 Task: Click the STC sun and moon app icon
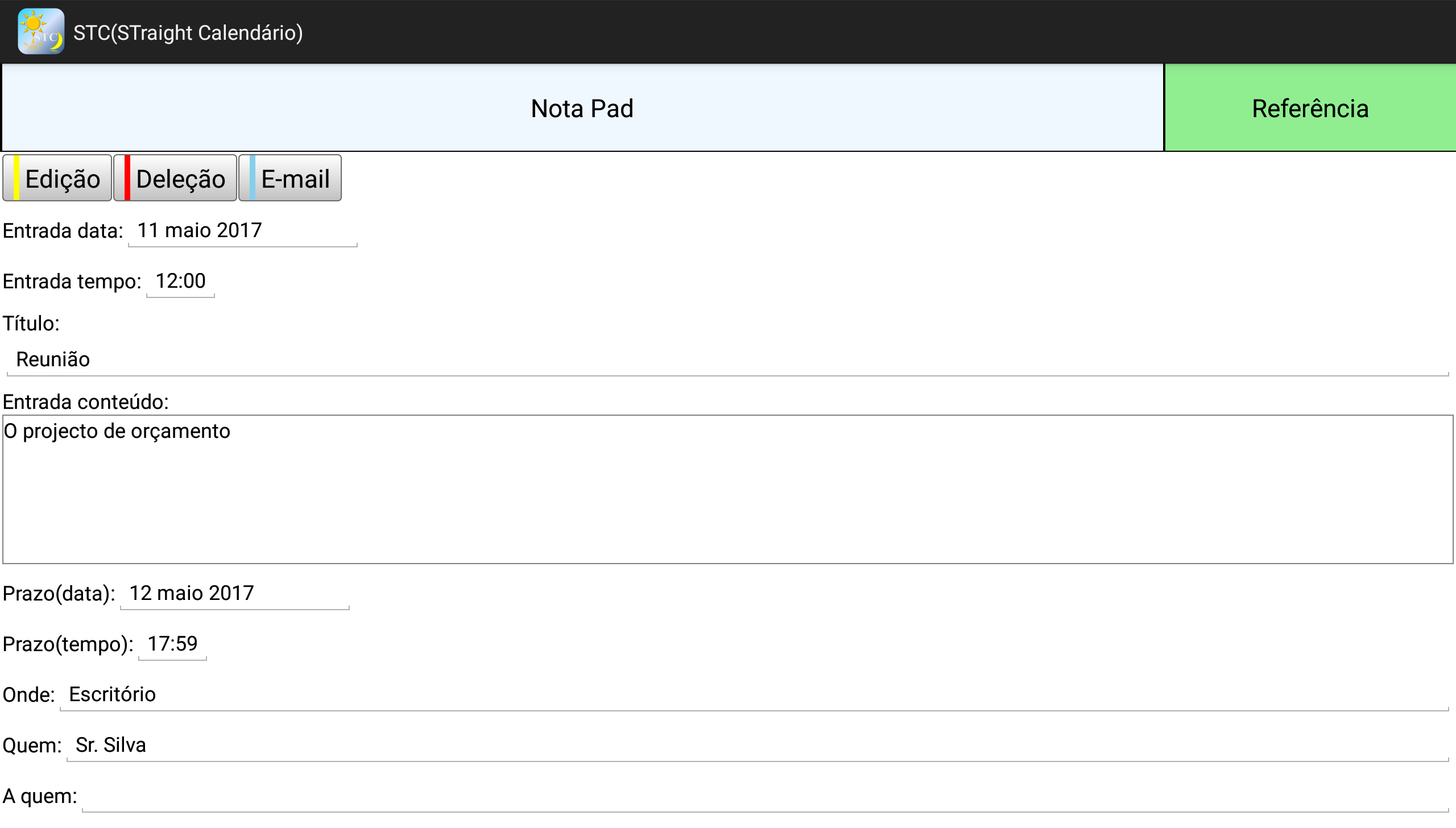[x=40, y=32]
